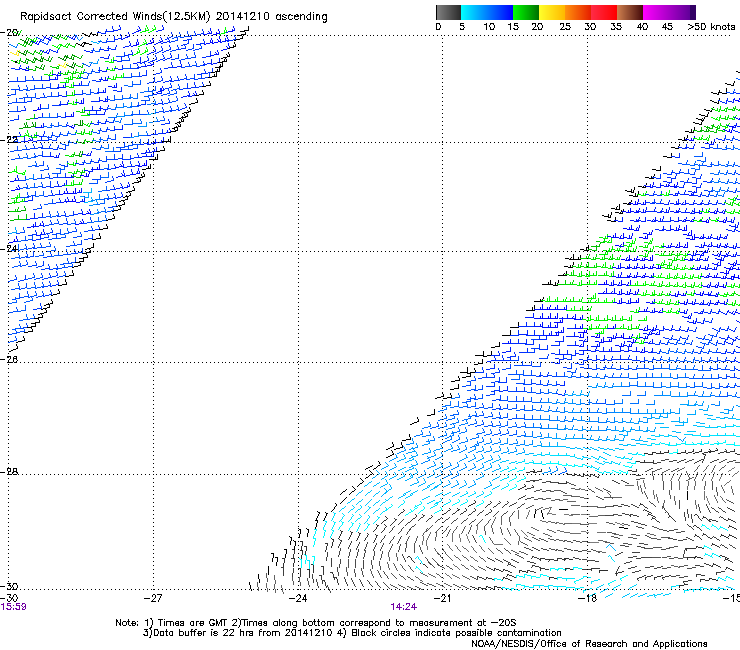Click the purple 14:24 time stamp
This screenshot has height=650, width=740.
click(404, 607)
